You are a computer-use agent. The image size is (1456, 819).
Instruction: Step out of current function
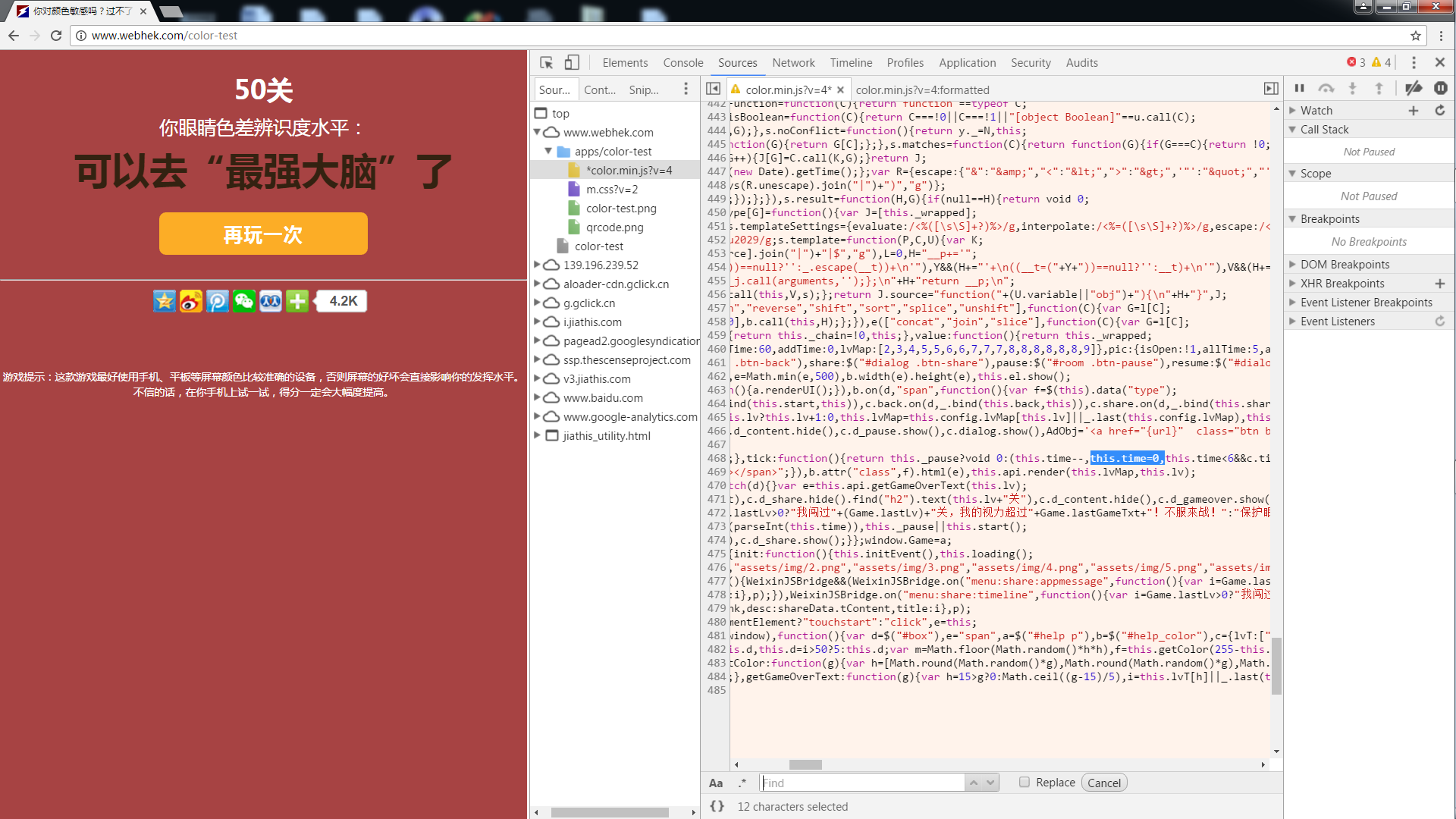click(1379, 89)
